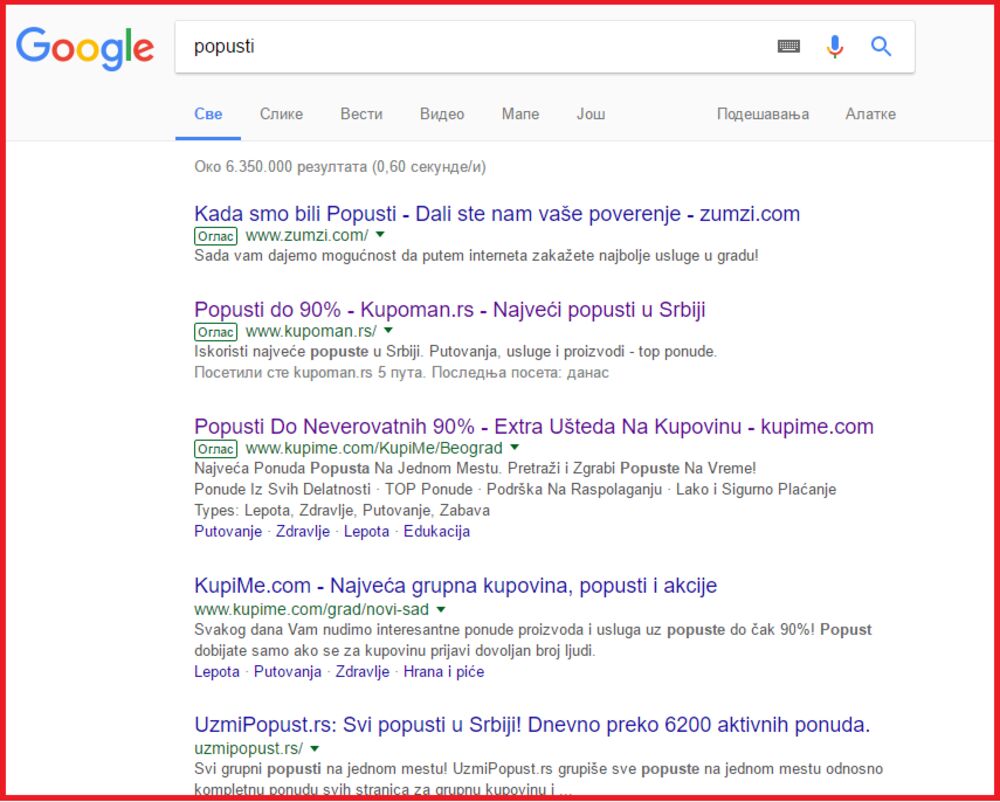Open the 'KupiMe.com - Najveća grupna kupovina' result
1000x802 pixels.
pyautogui.click(x=455, y=585)
